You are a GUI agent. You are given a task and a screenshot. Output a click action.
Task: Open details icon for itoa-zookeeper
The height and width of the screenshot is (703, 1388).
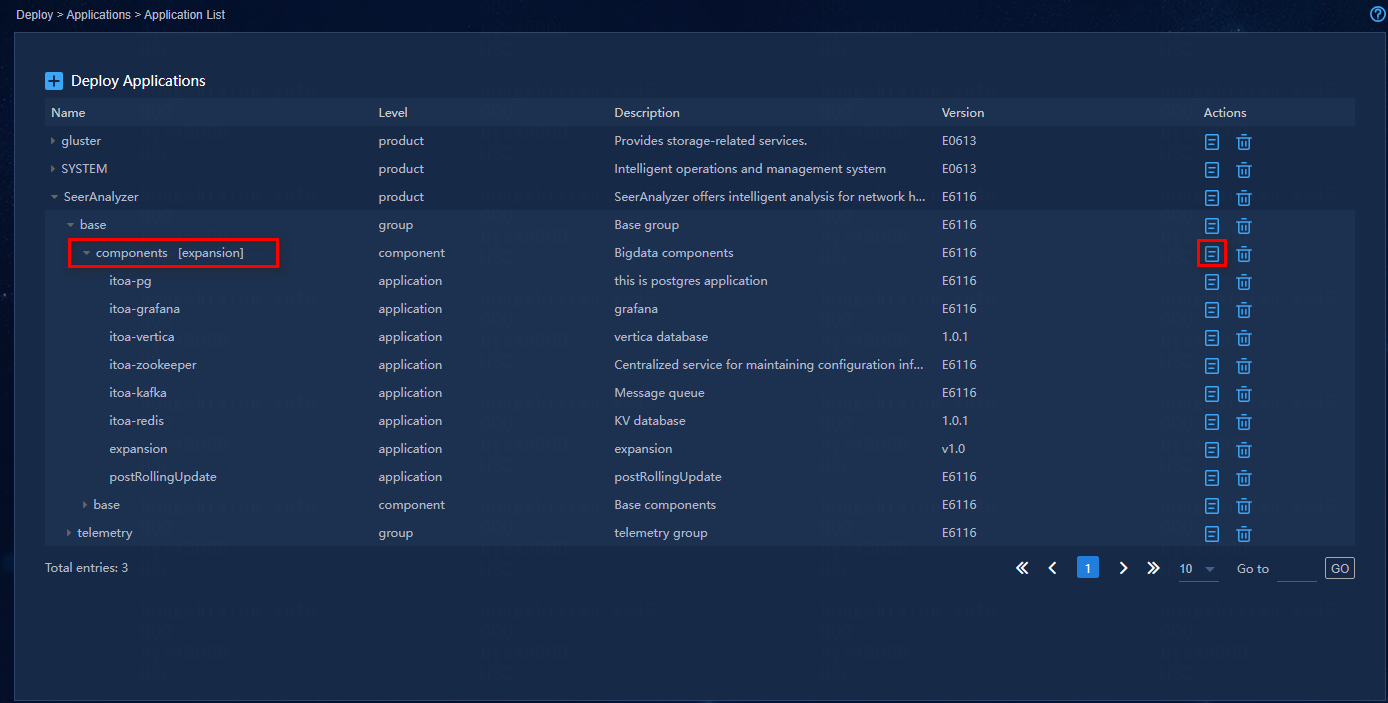(1212, 366)
